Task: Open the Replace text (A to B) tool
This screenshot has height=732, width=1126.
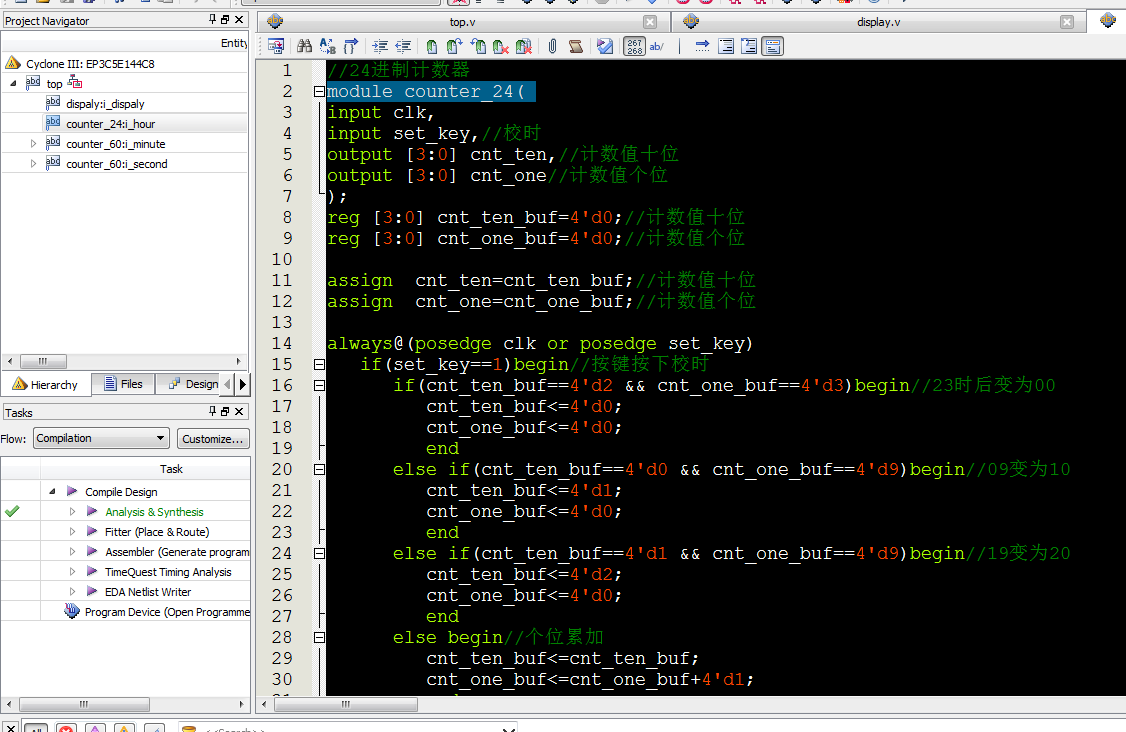Action: [327, 47]
